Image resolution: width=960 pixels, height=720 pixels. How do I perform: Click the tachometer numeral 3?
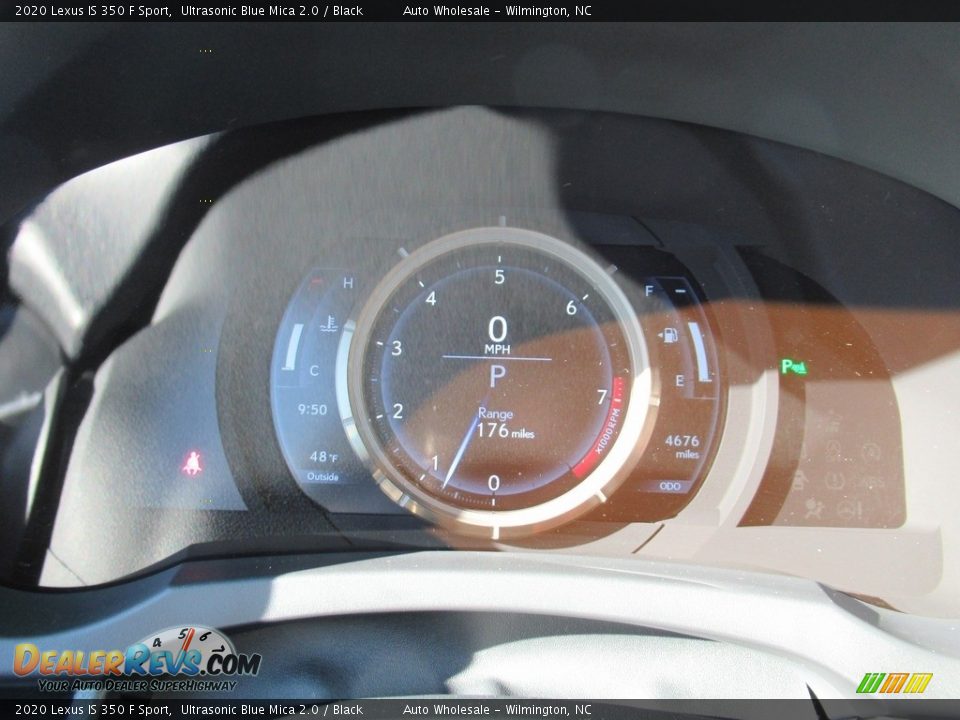coord(397,348)
